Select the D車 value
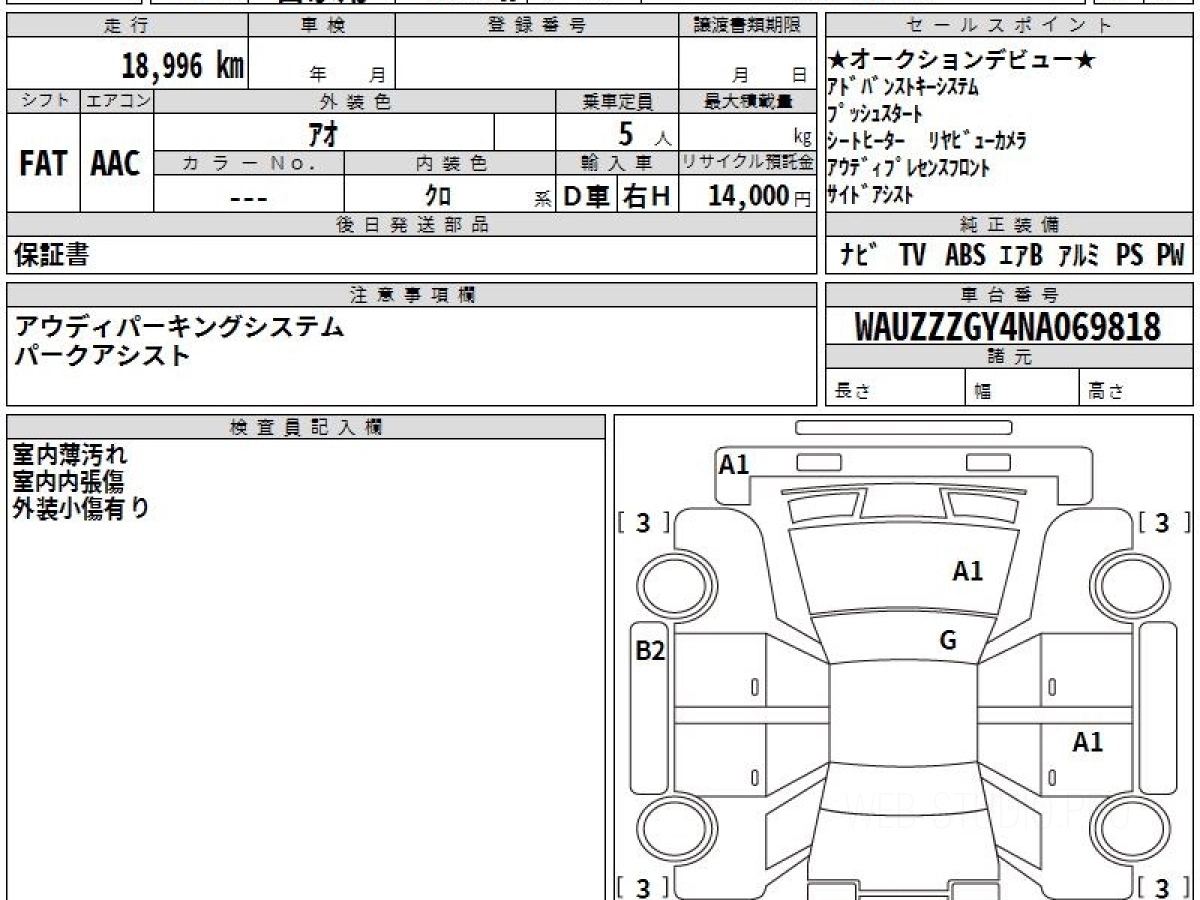Image resolution: width=1200 pixels, height=900 pixels. pos(587,197)
